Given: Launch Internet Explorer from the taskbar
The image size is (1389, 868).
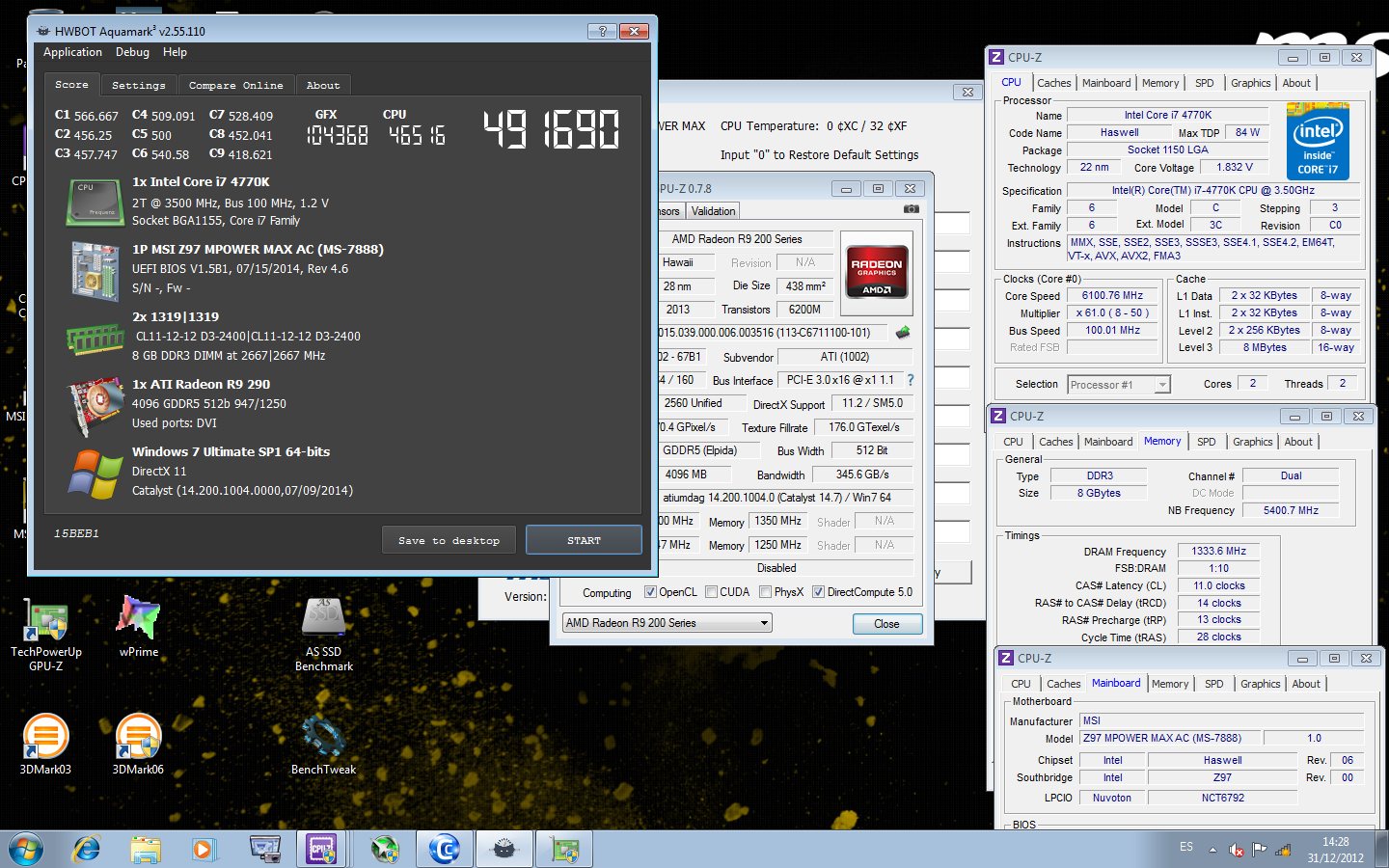Looking at the screenshot, I should tap(87, 850).
